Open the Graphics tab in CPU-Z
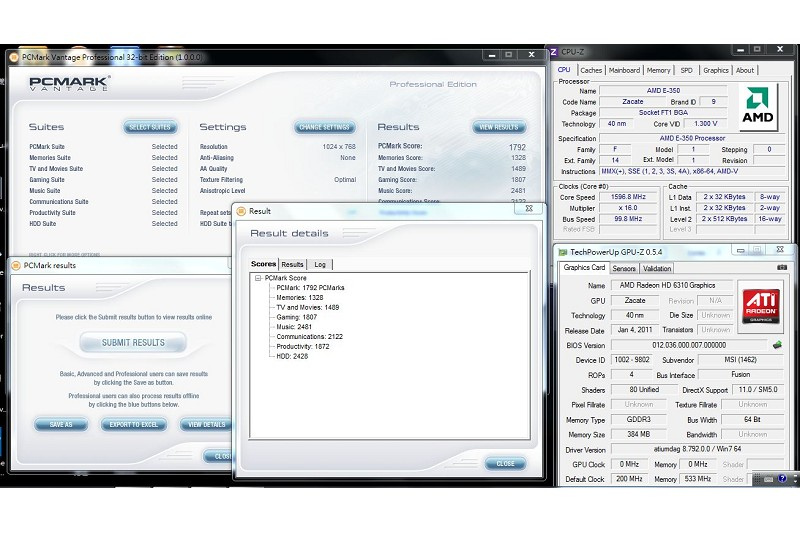This screenshot has width=800, height=533. [x=716, y=70]
